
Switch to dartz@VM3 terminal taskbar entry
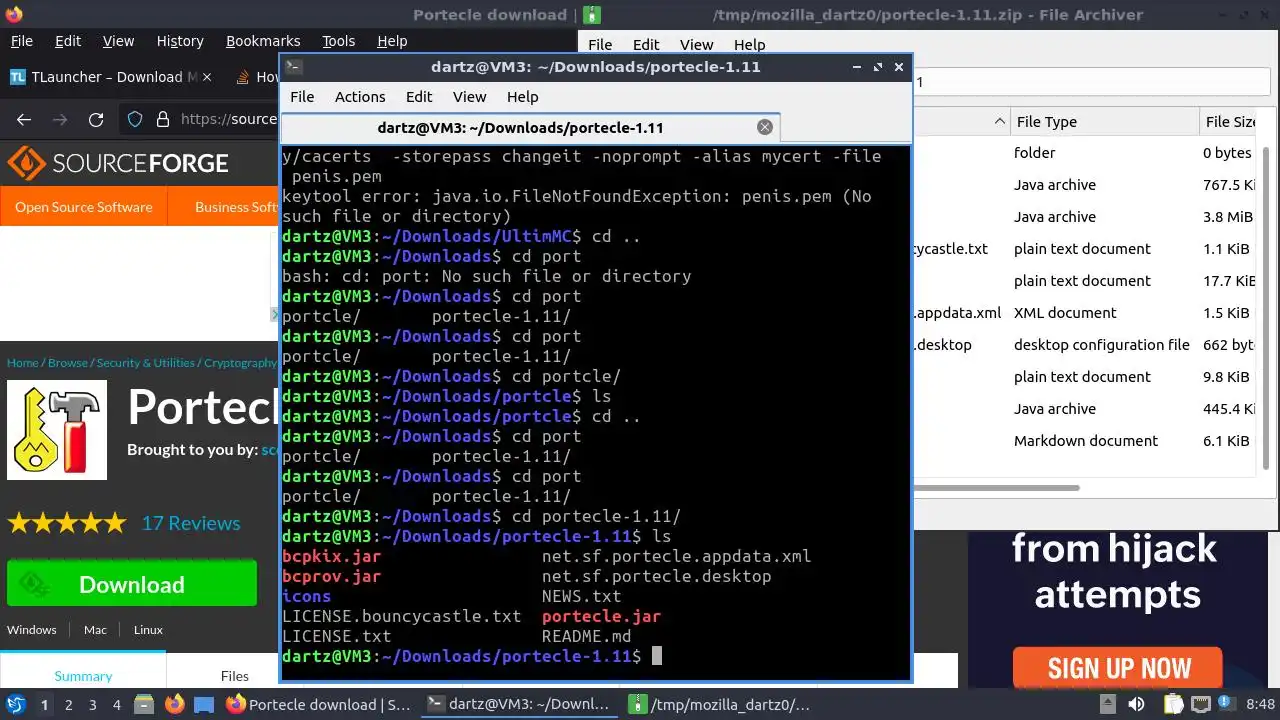(x=519, y=704)
